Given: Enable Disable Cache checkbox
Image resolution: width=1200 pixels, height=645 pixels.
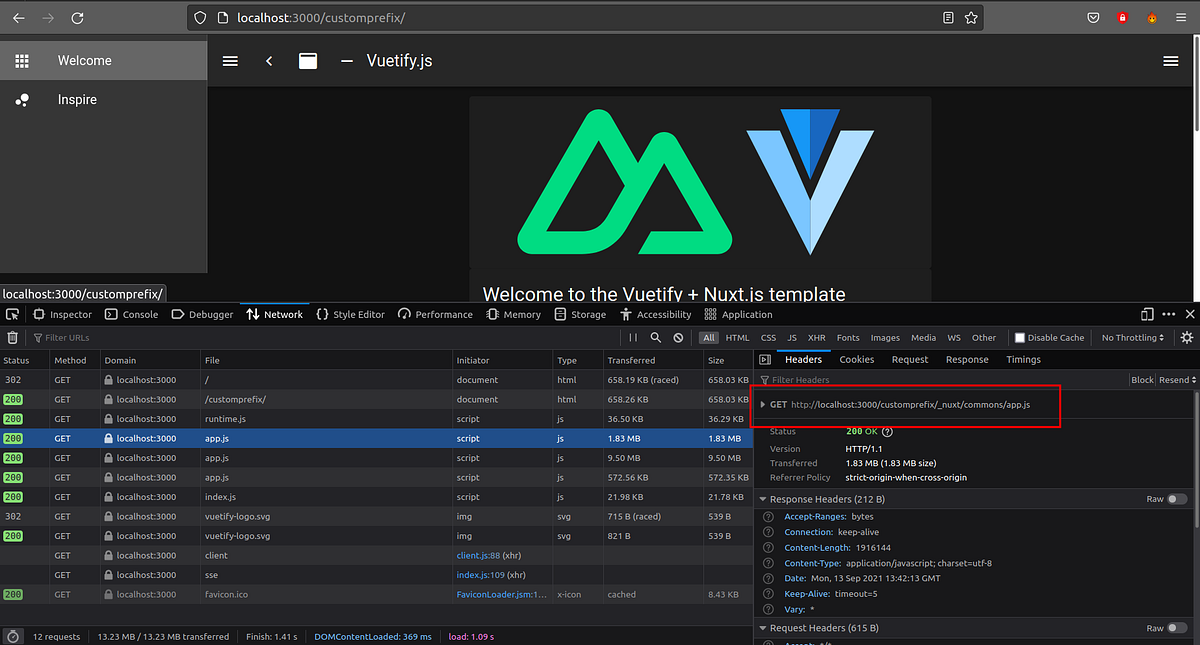Looking at the screenshot, I should pos(1019,338).
